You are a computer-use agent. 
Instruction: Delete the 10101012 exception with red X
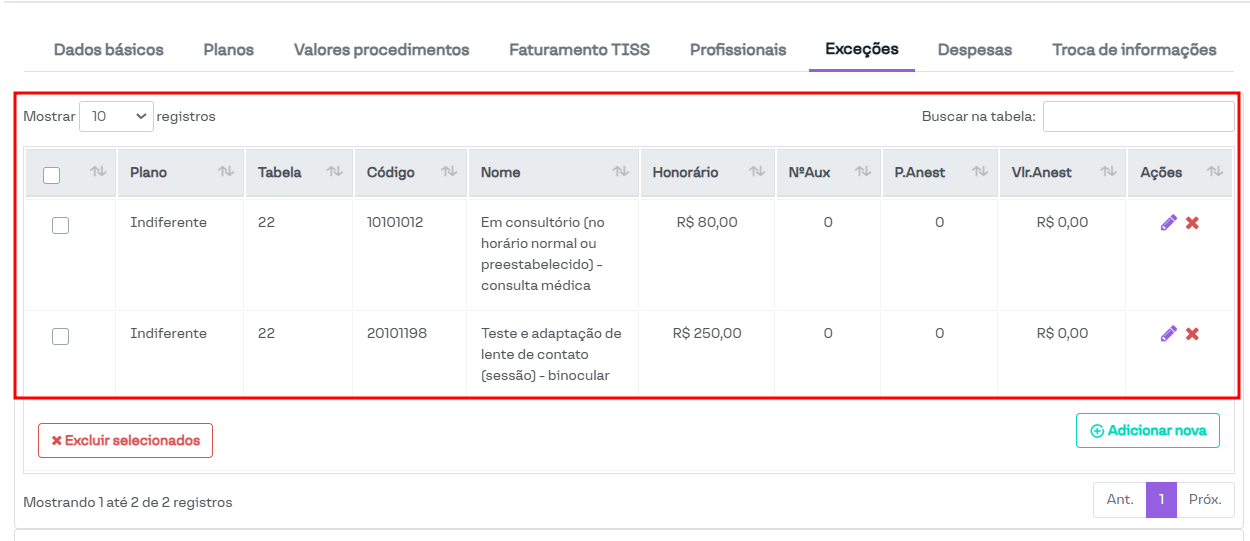point(1192,223)
